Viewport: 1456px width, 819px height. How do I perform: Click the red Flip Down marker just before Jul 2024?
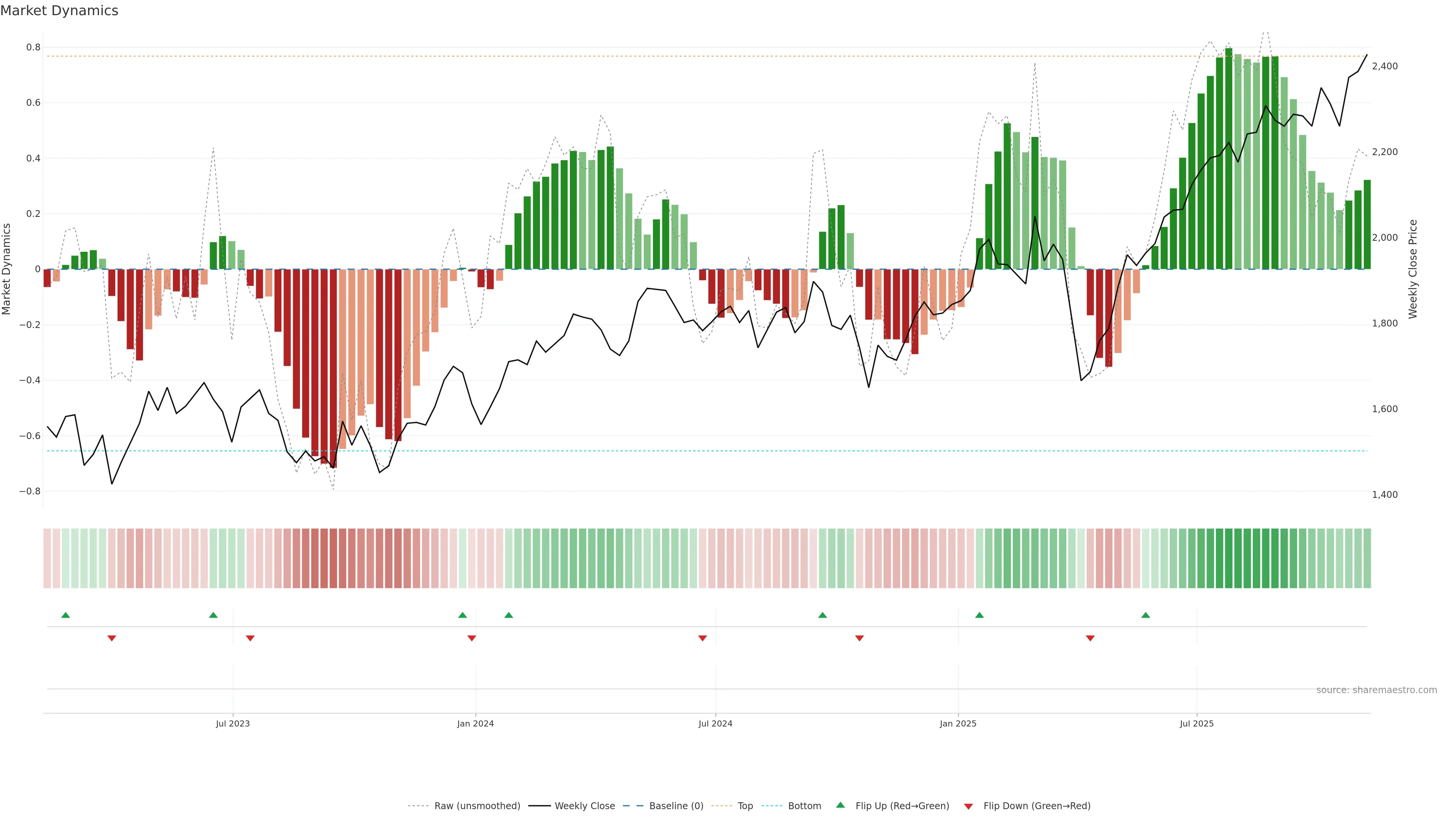[x=703, y=638]
